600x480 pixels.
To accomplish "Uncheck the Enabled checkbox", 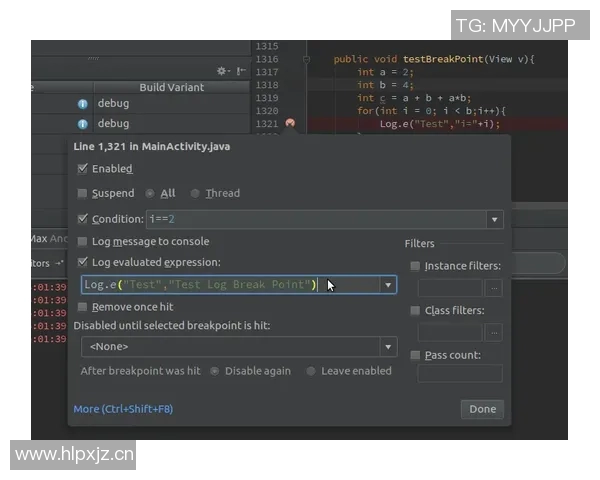I will click(82, 169).
